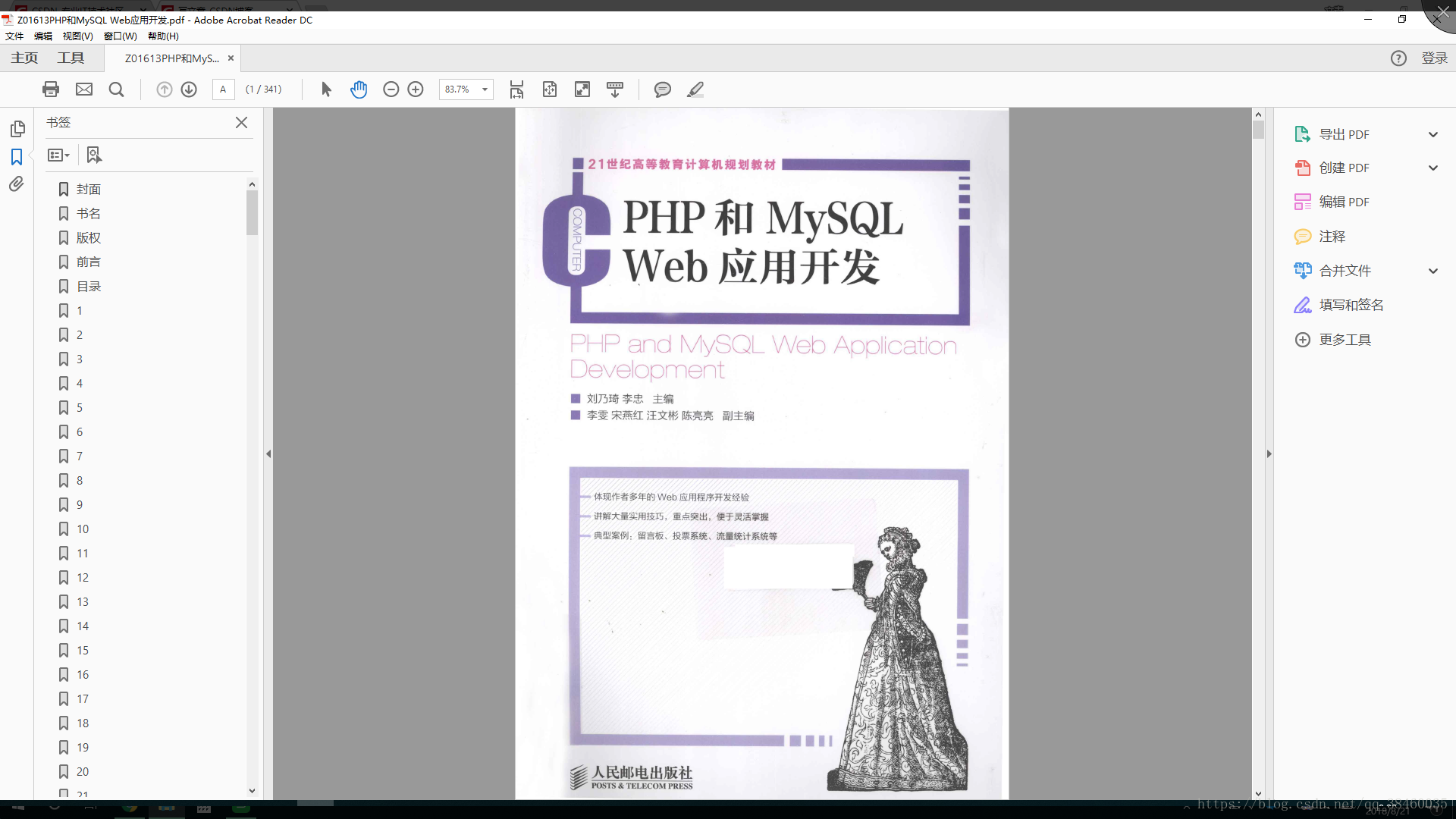Select the 封面 bookmark

click(x=89, y=190)
